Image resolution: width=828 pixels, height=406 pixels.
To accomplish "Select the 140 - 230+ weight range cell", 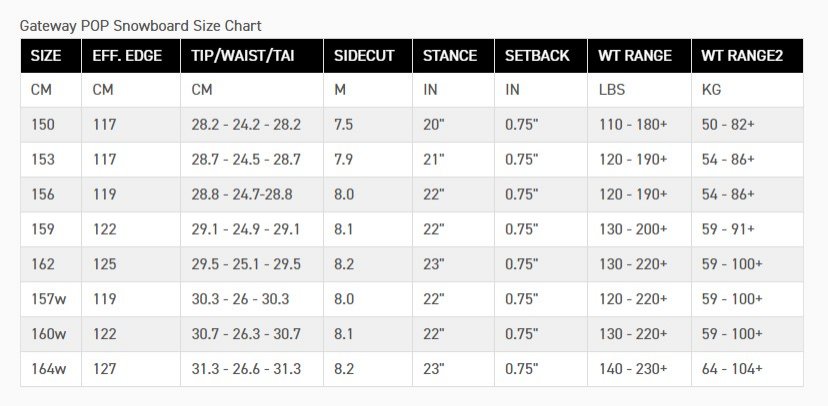I will tap(639, 369).
